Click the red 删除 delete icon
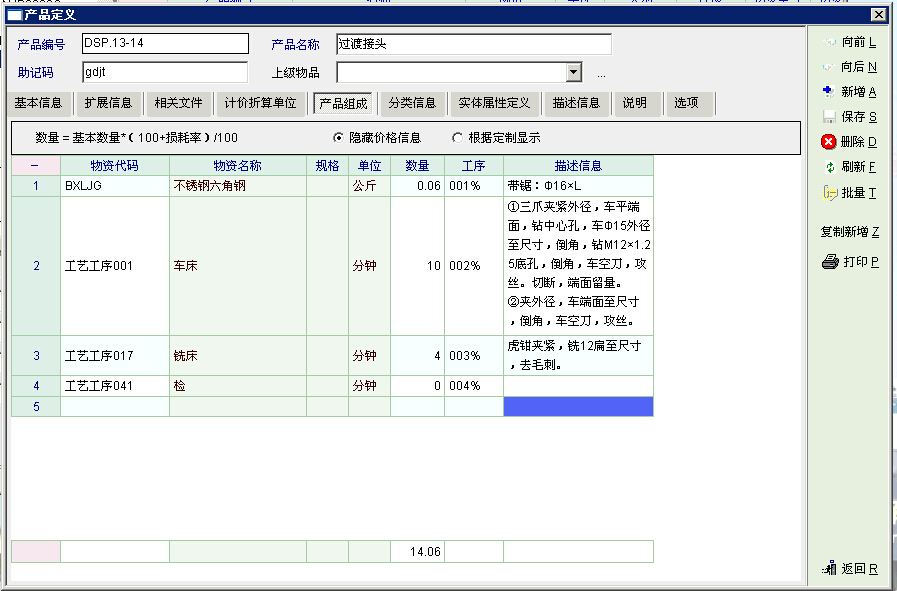Image resolution: width=897 pixels, height=591 pixels. [x=828, y=142]
